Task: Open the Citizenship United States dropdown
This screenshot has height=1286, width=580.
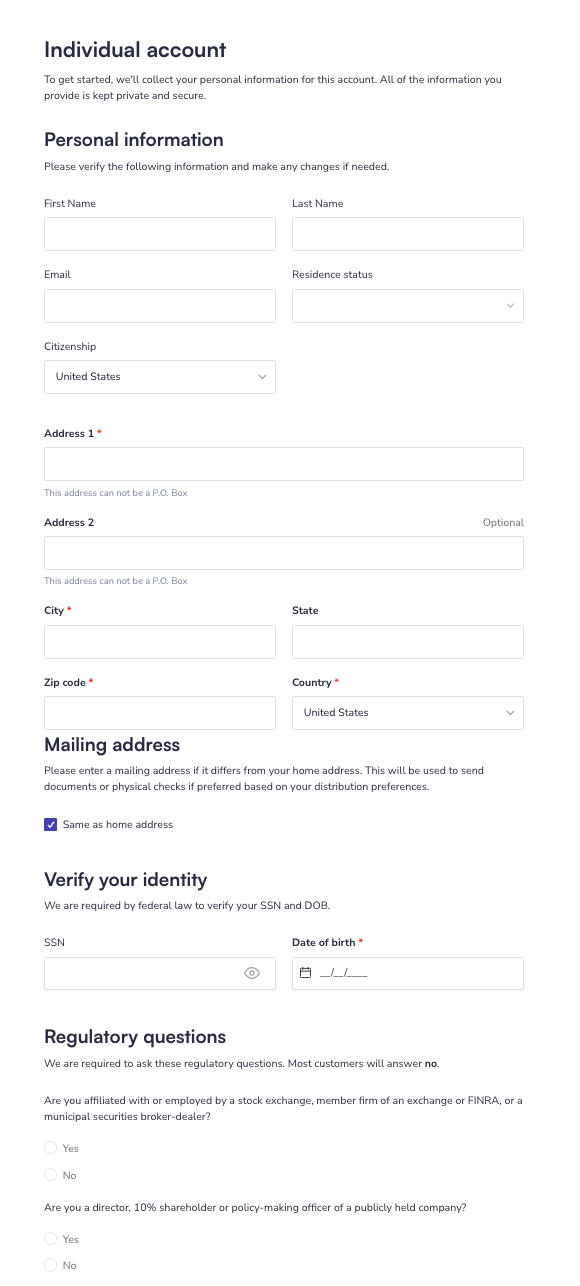Action: tap(160, 377)
